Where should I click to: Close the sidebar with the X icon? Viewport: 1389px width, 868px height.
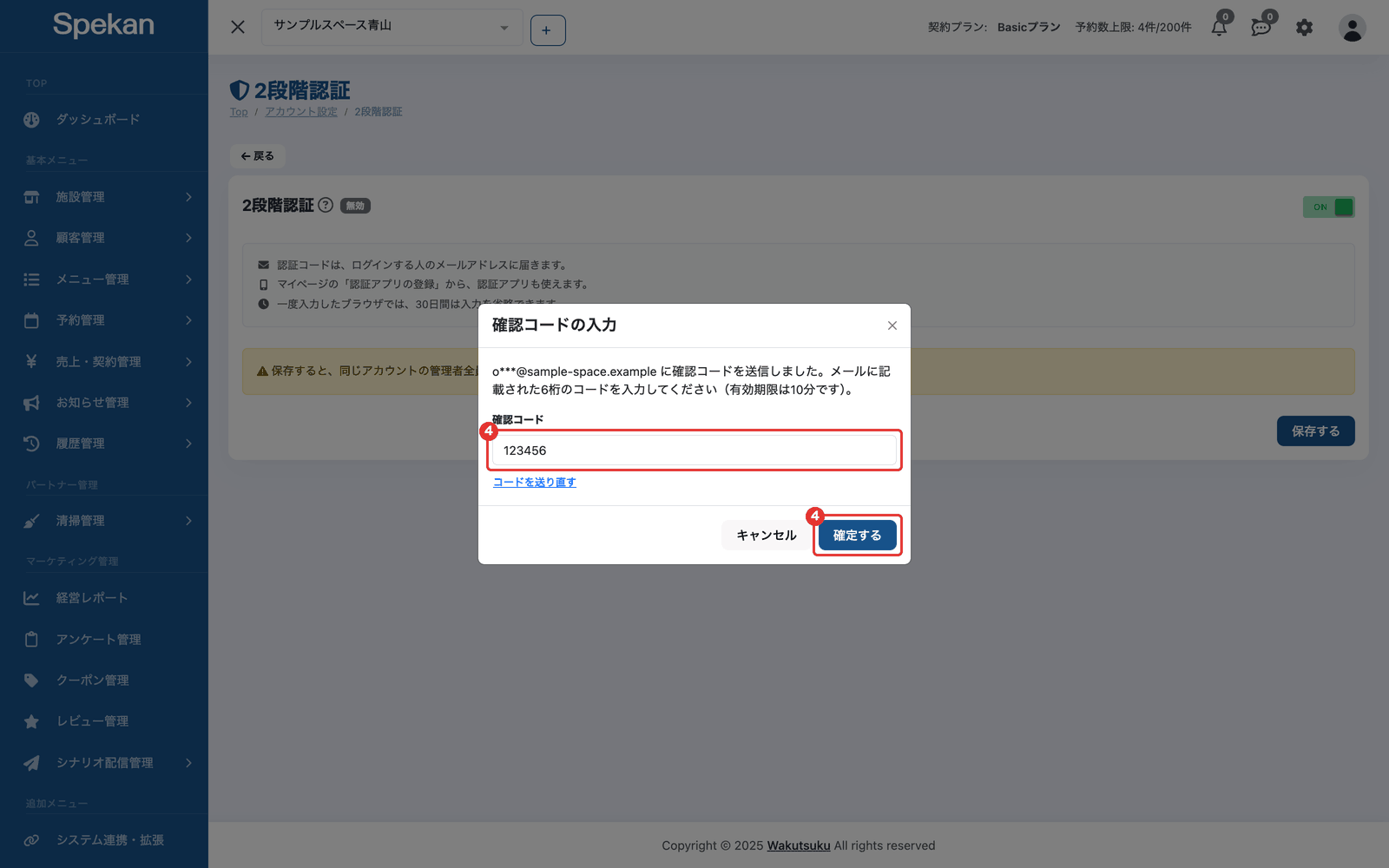coord(238,27)
